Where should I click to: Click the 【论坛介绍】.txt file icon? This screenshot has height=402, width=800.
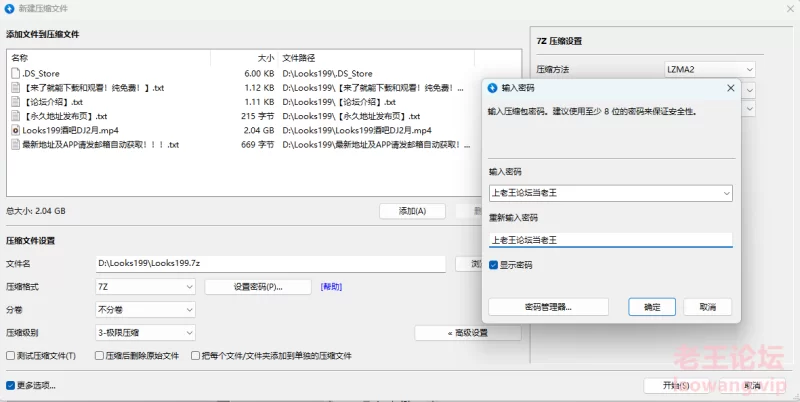[x=15, y=102]
